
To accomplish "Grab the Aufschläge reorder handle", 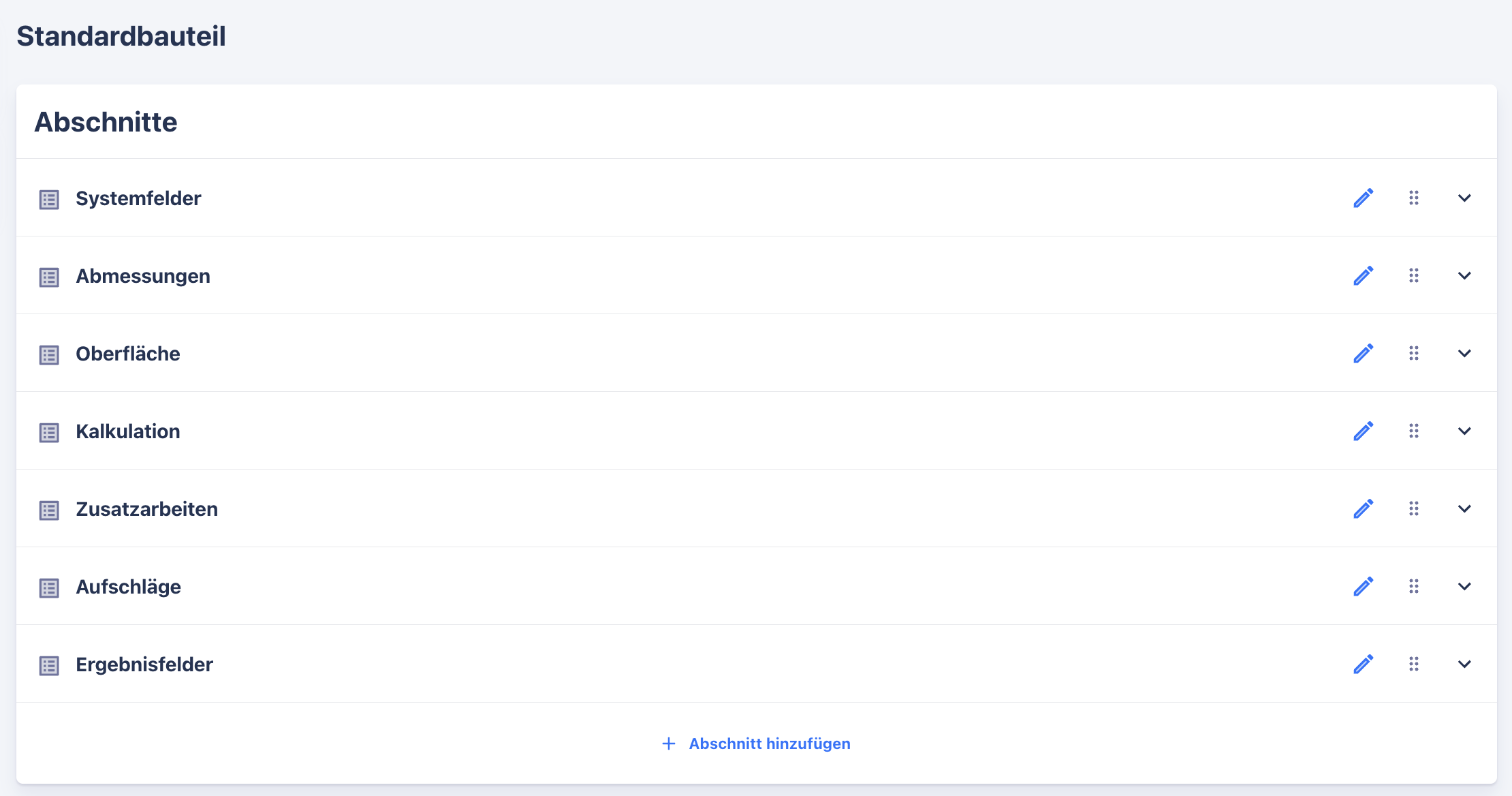I will [x=1414, y=587].
